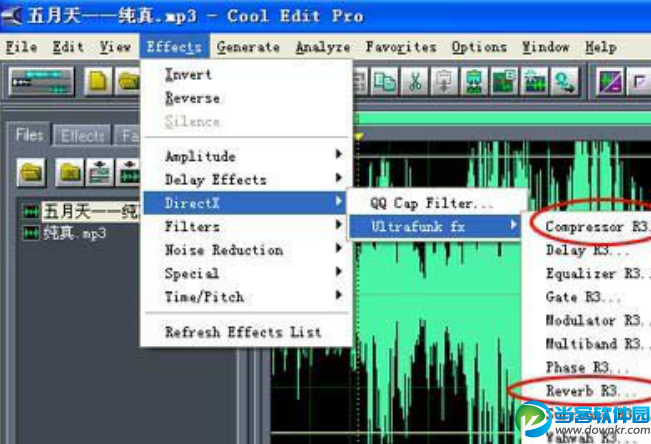This screenshot has width=651, height=444.
Task: Click the yellow playback cursor marker
Action: coord(359,136)
